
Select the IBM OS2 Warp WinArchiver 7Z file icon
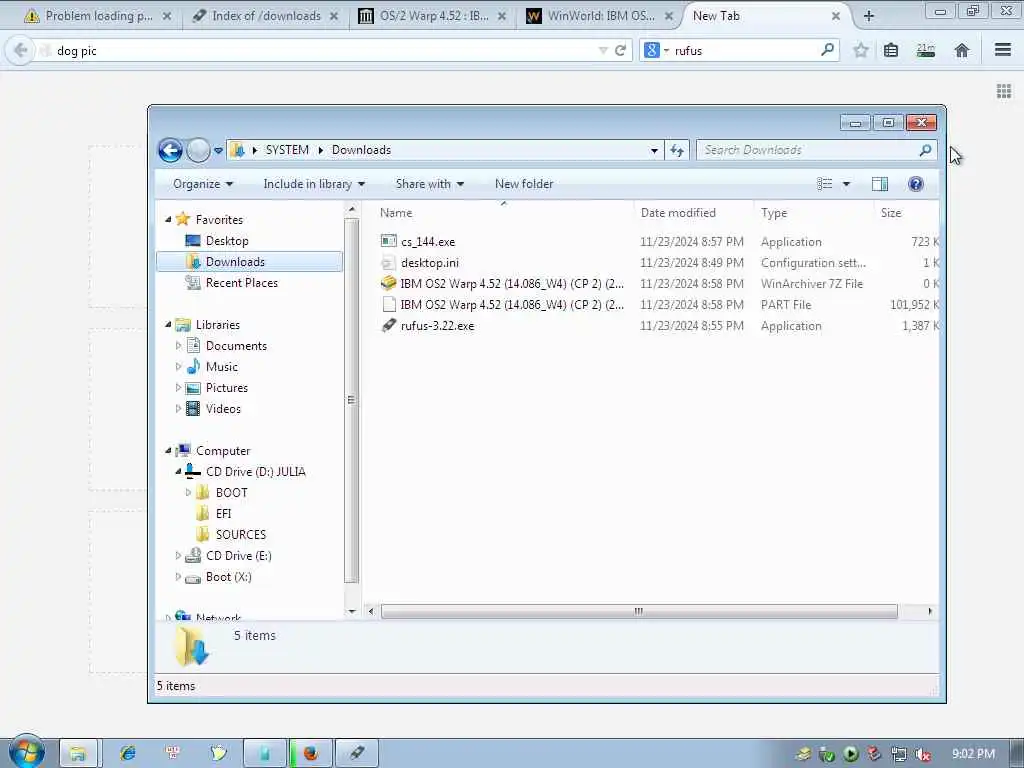coord(389,283)
